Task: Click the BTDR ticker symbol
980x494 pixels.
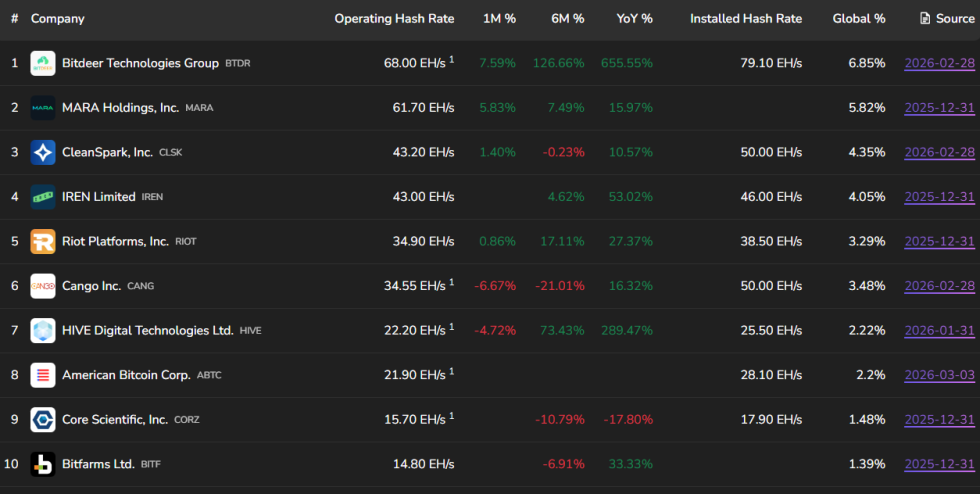Action: pyautogui.click(x=238, y=64)
